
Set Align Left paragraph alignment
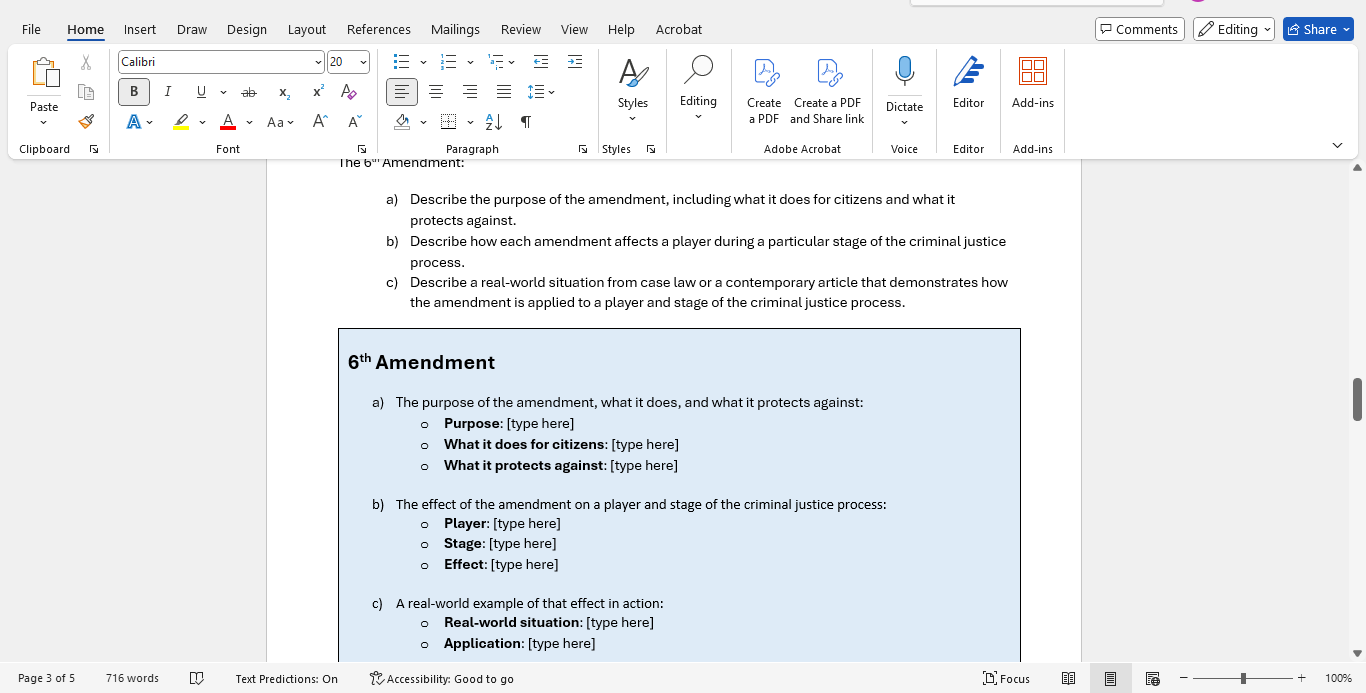402,92
